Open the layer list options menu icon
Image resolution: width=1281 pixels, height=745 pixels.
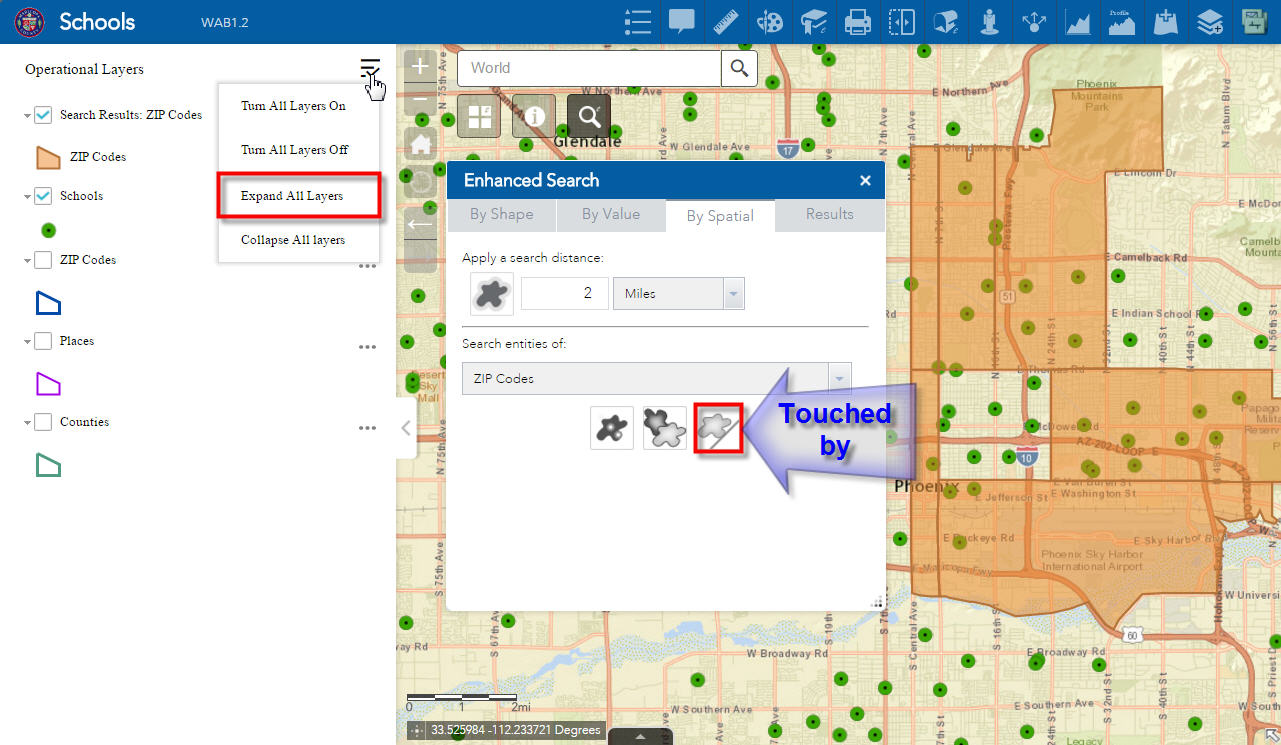(370, 69)
